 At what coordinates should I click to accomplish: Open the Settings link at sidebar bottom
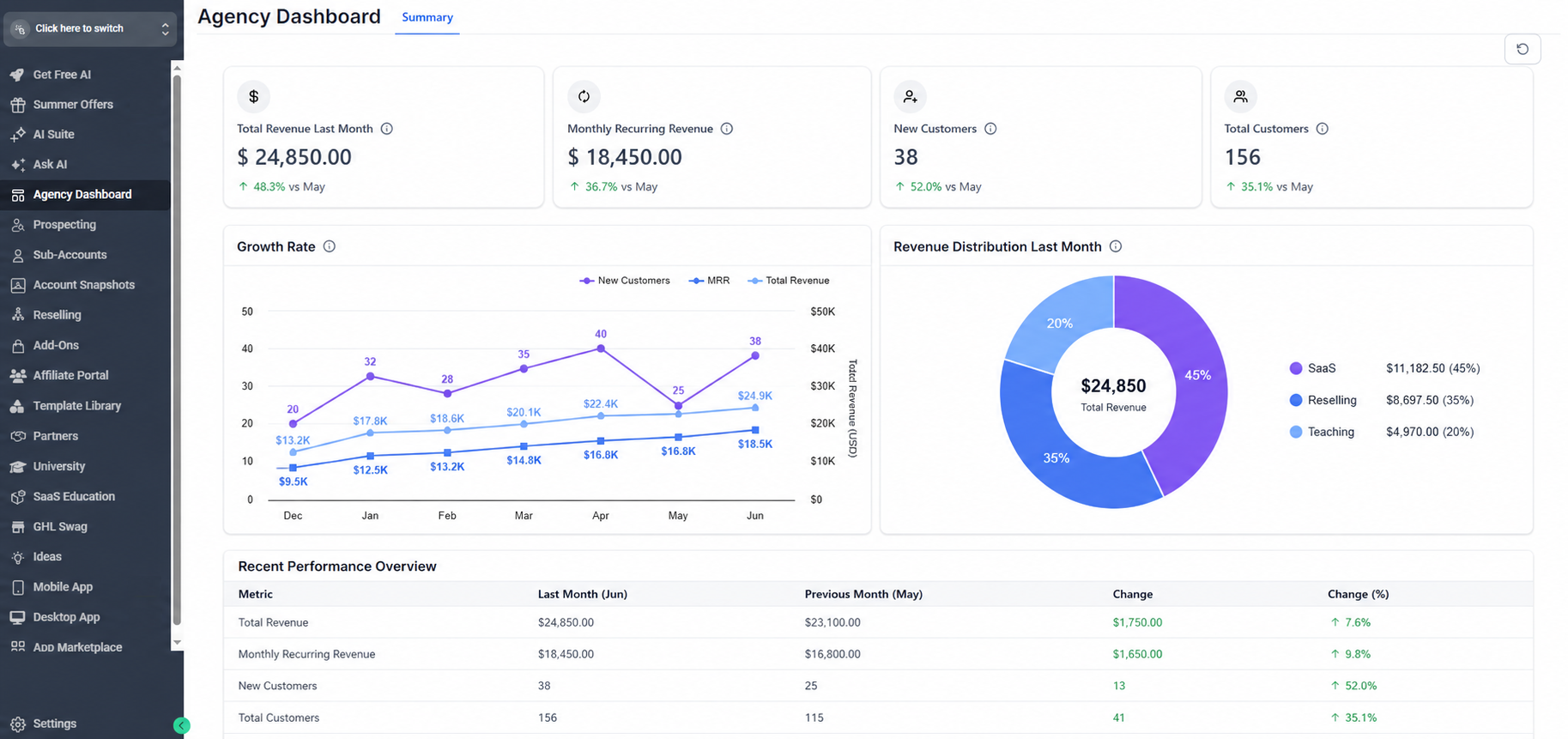pos(55,724)
